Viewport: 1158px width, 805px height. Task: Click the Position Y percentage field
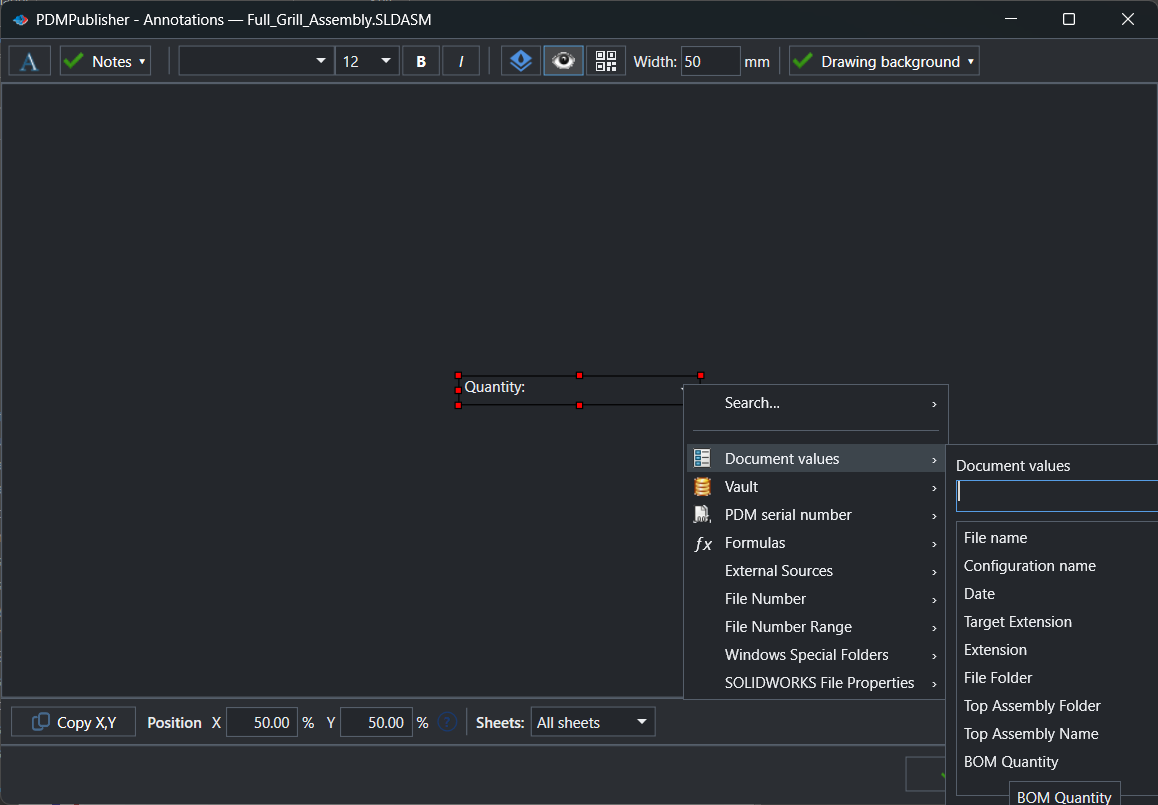377,722
